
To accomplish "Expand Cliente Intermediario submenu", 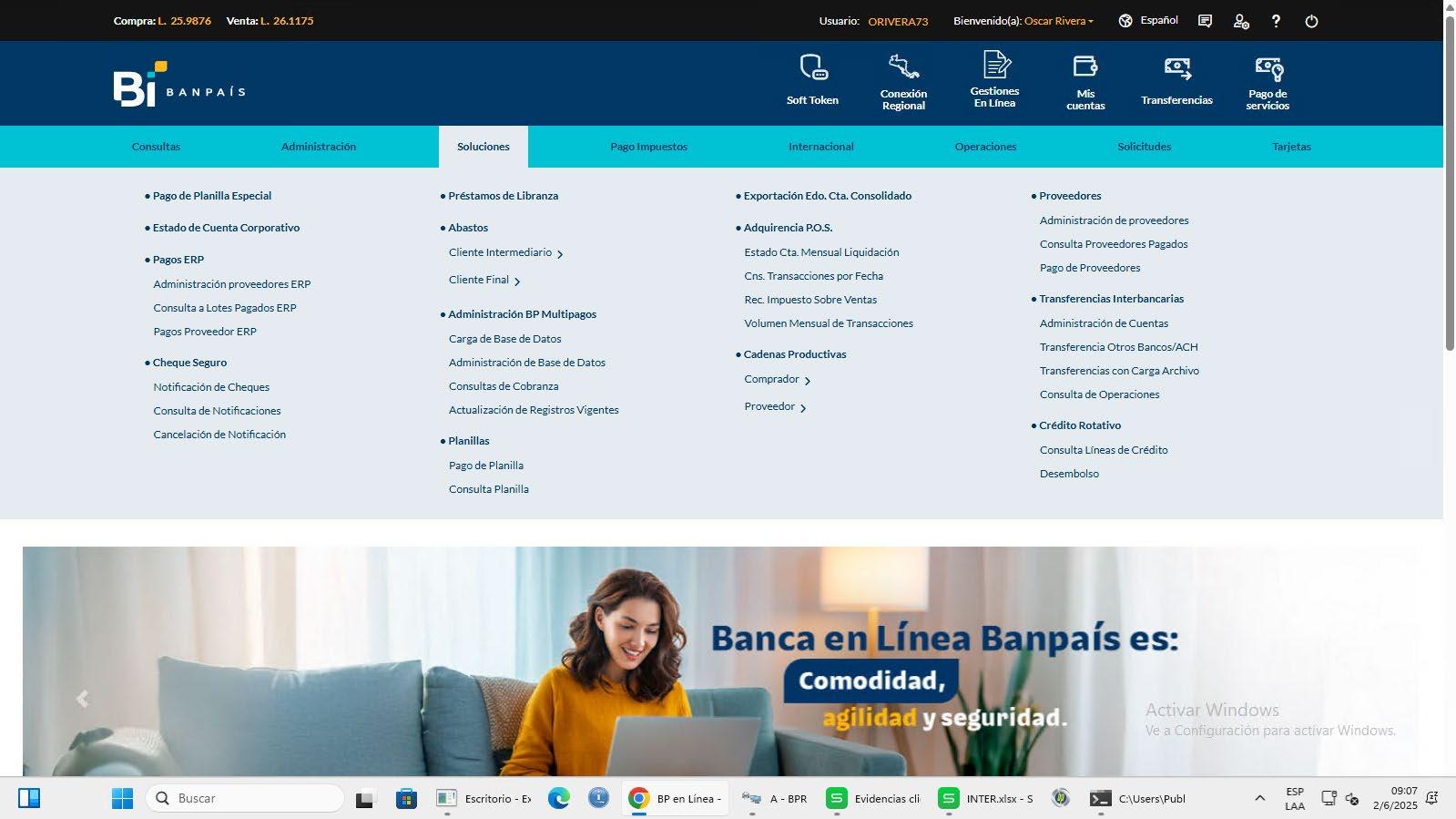I will [506, 253].
